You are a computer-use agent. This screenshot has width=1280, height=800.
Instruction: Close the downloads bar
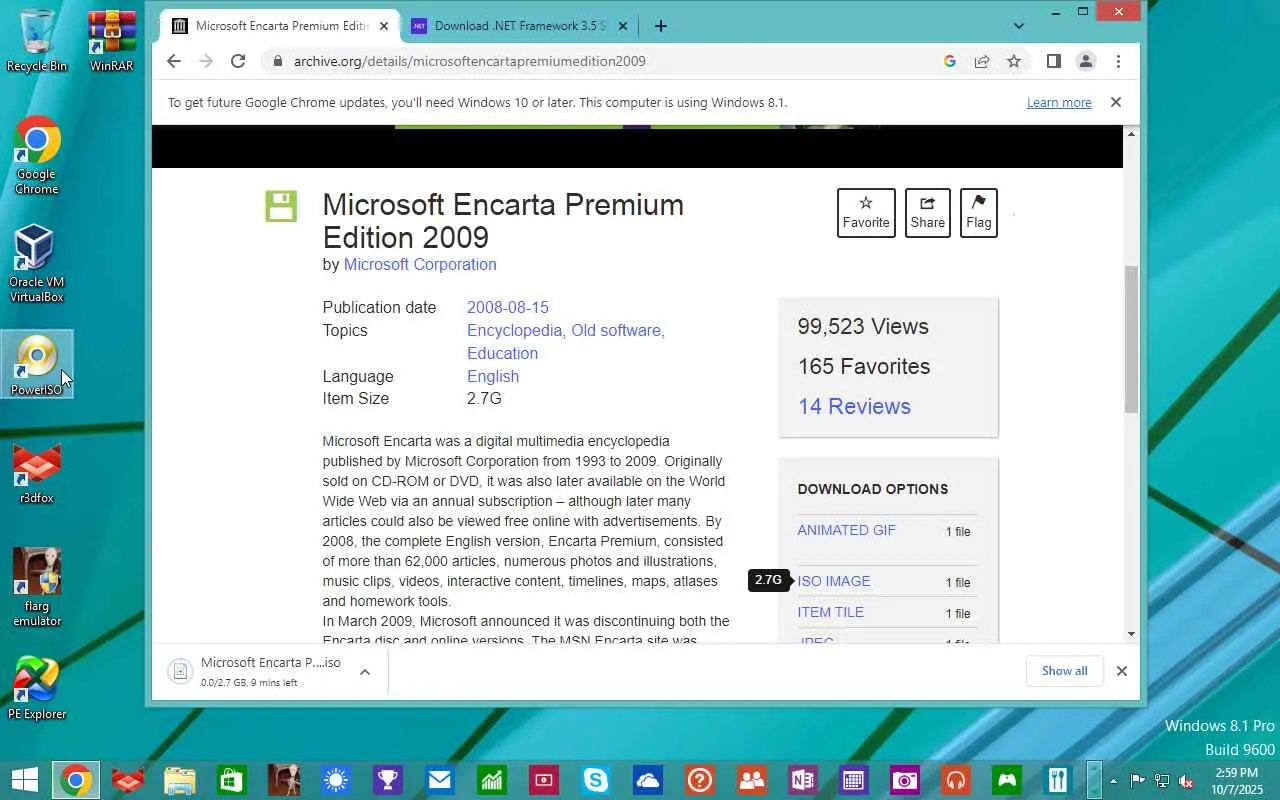pos(1122,671)
